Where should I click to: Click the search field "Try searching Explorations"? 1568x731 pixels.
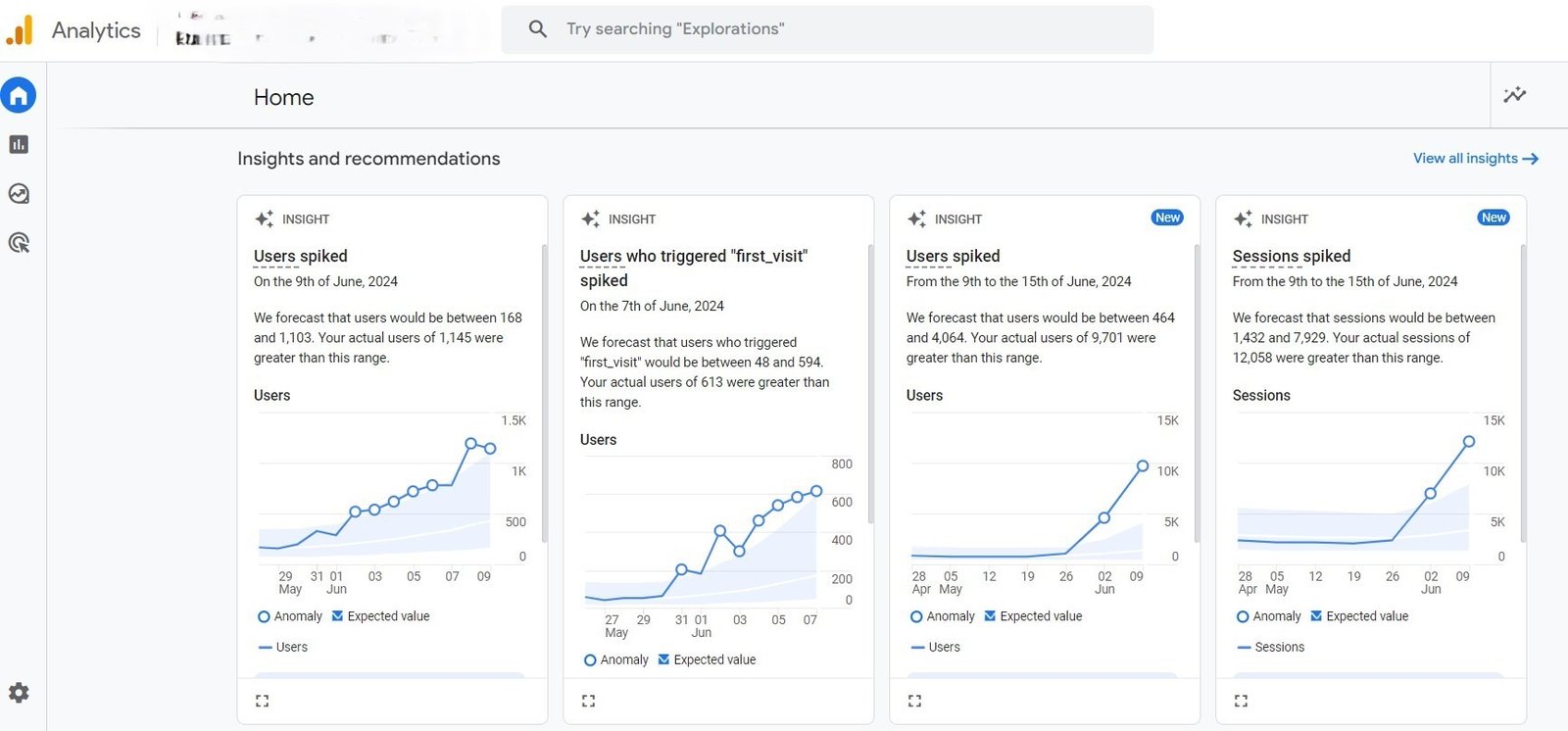point(826,29)
